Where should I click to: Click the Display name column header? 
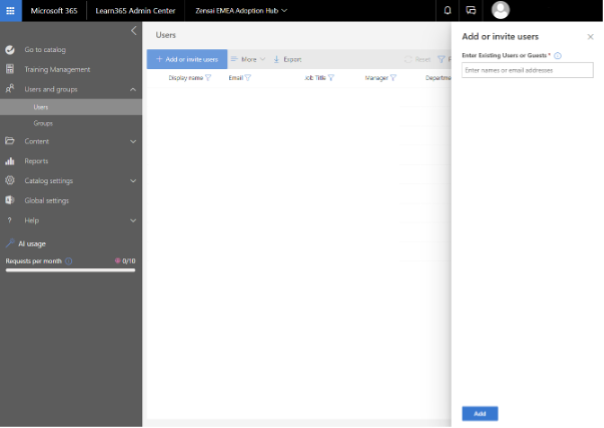186,78
